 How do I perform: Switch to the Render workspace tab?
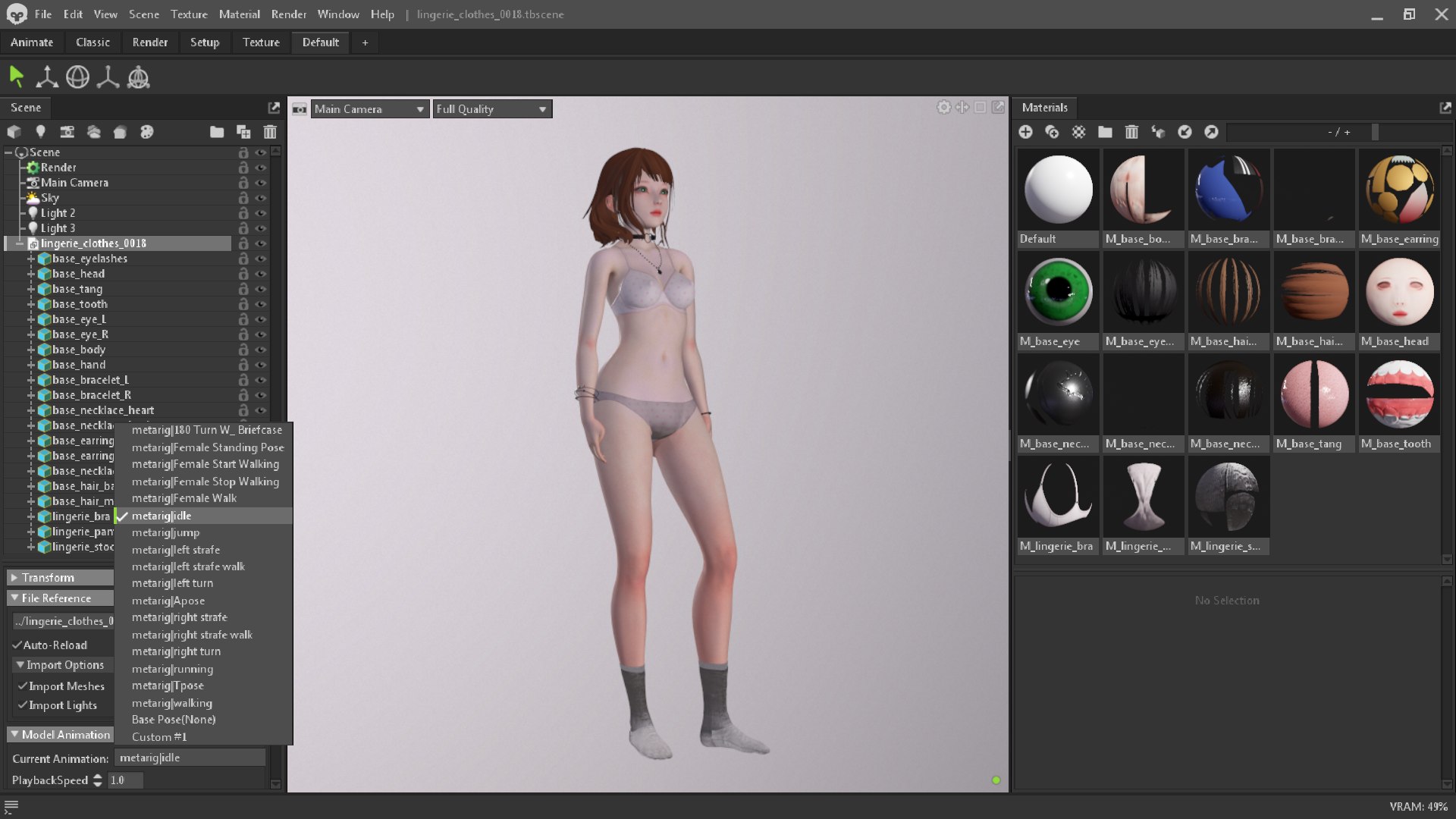click(x=150, y=42)
